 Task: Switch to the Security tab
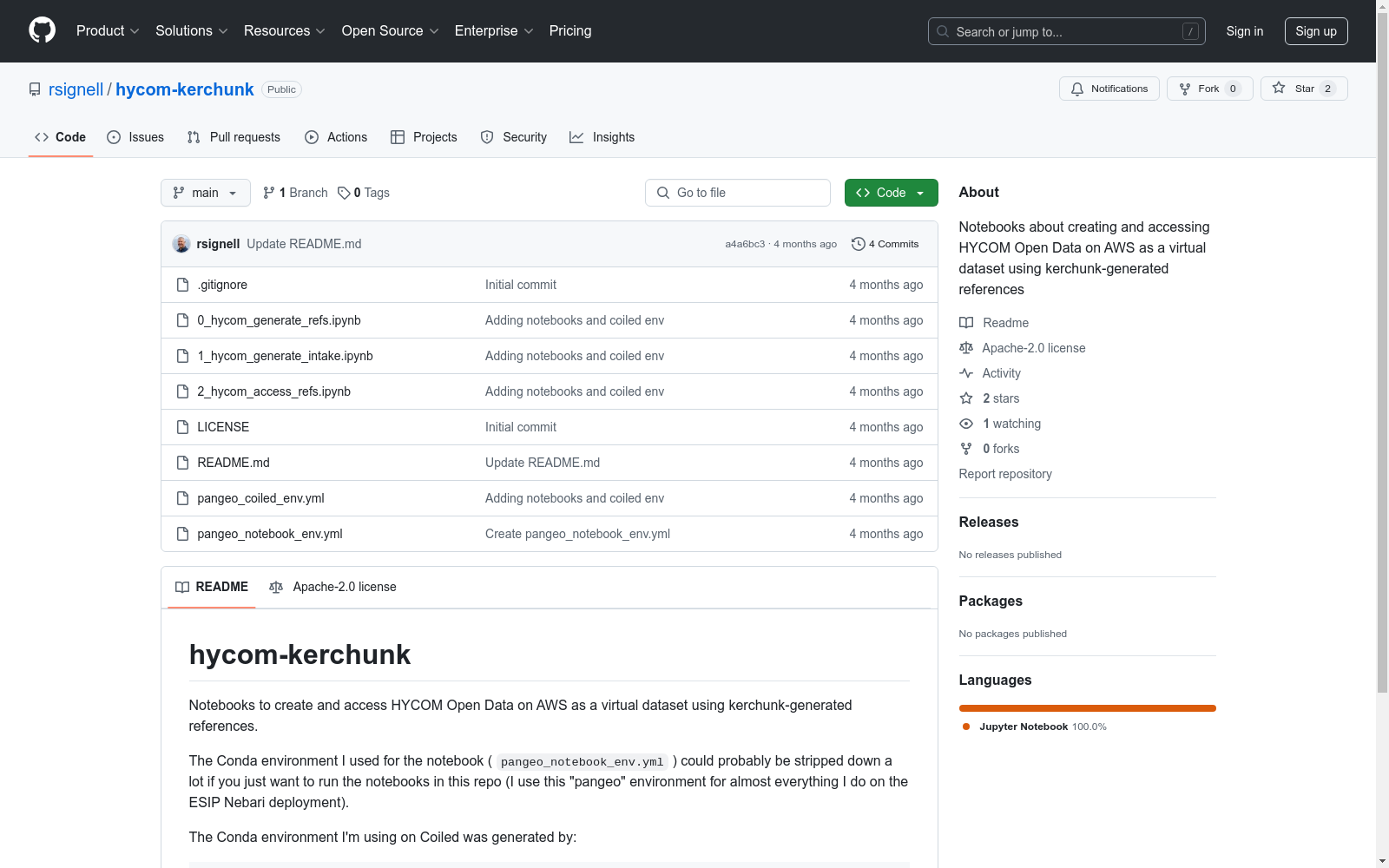point(514,137)
